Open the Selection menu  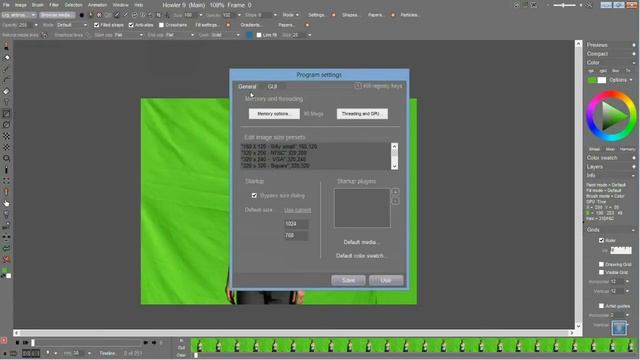click(73, 5)
